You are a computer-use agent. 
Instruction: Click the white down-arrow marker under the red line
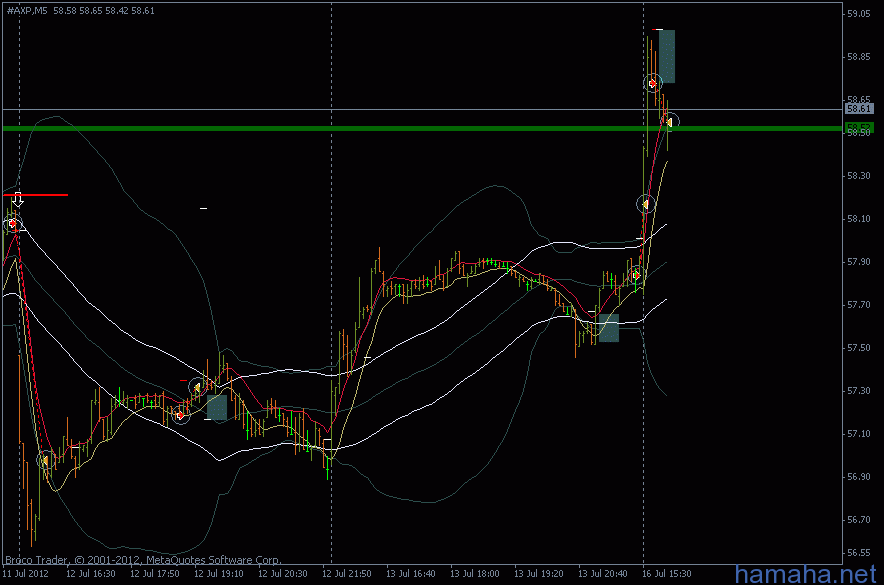coord(17,200)
